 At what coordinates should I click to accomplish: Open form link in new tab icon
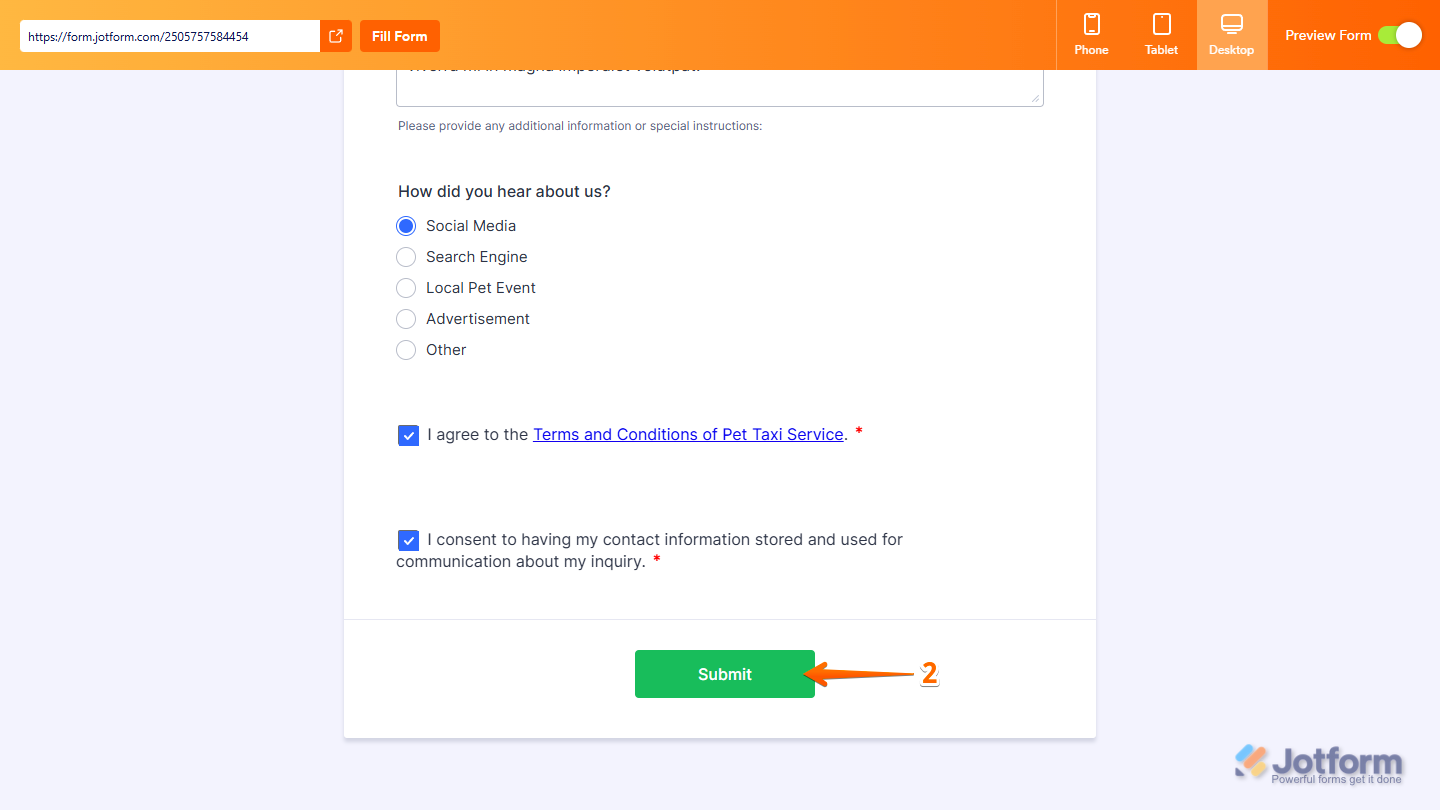pyautogui.click(x=336, y=36)
